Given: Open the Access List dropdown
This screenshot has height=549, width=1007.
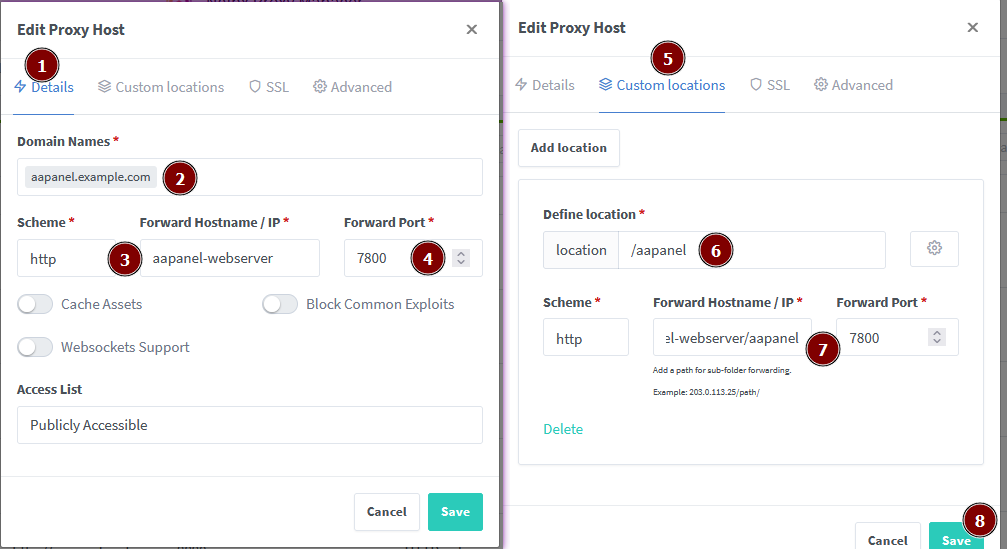Looking at the screenshot, I should tap(250, 425).
